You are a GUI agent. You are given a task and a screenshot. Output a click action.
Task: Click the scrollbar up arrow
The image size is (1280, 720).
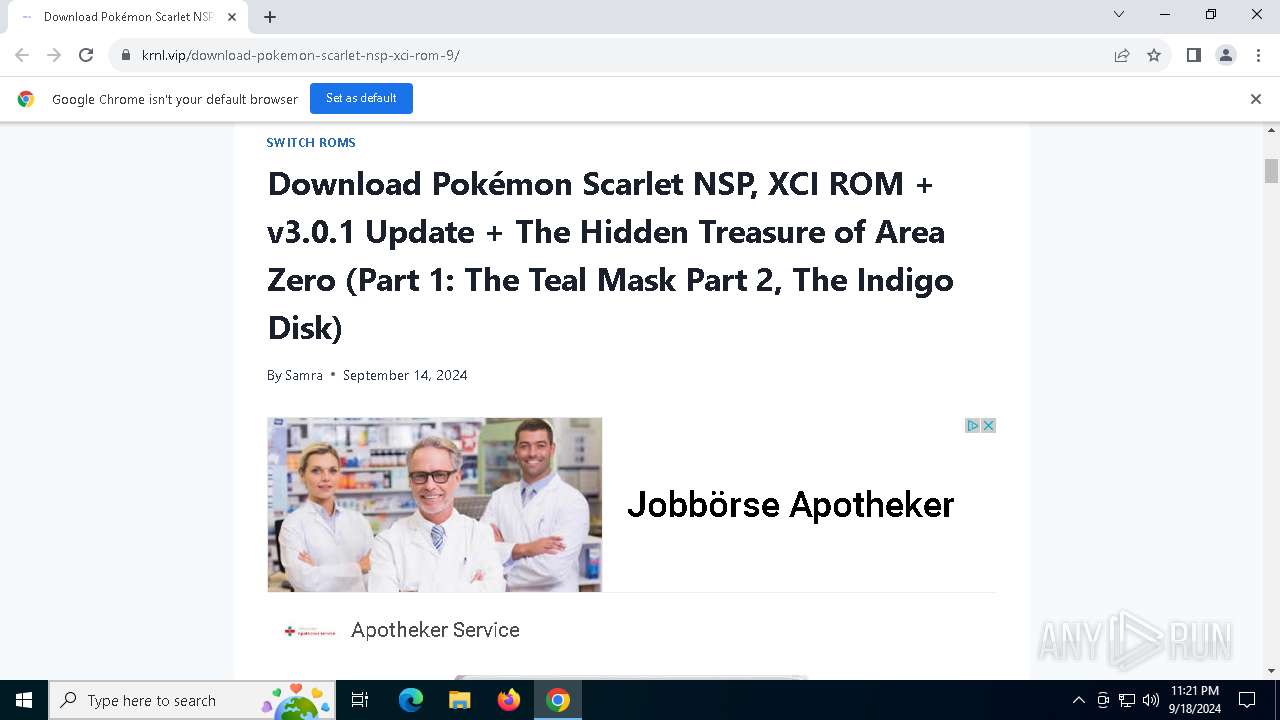[x=1272, y=131]
